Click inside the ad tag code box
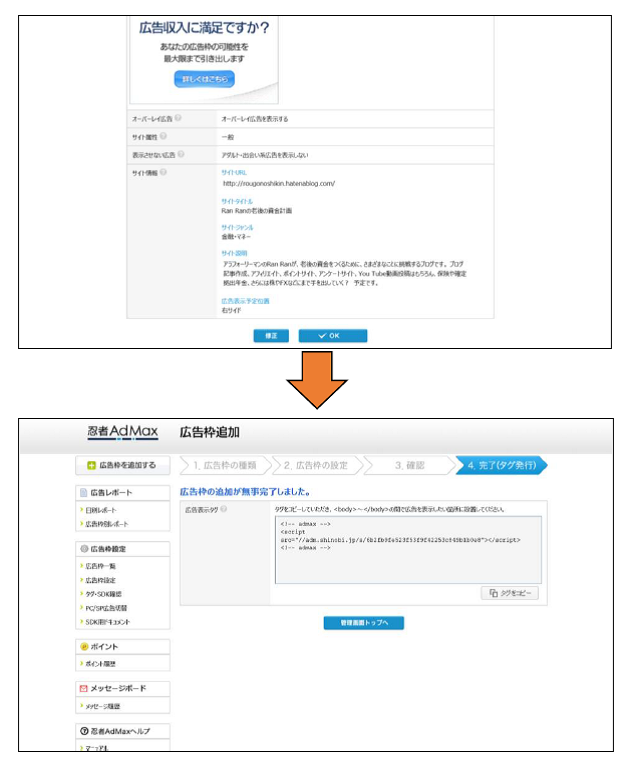This screenshot has height=777, width=636. pyautogui.click(x=408, y=550)
